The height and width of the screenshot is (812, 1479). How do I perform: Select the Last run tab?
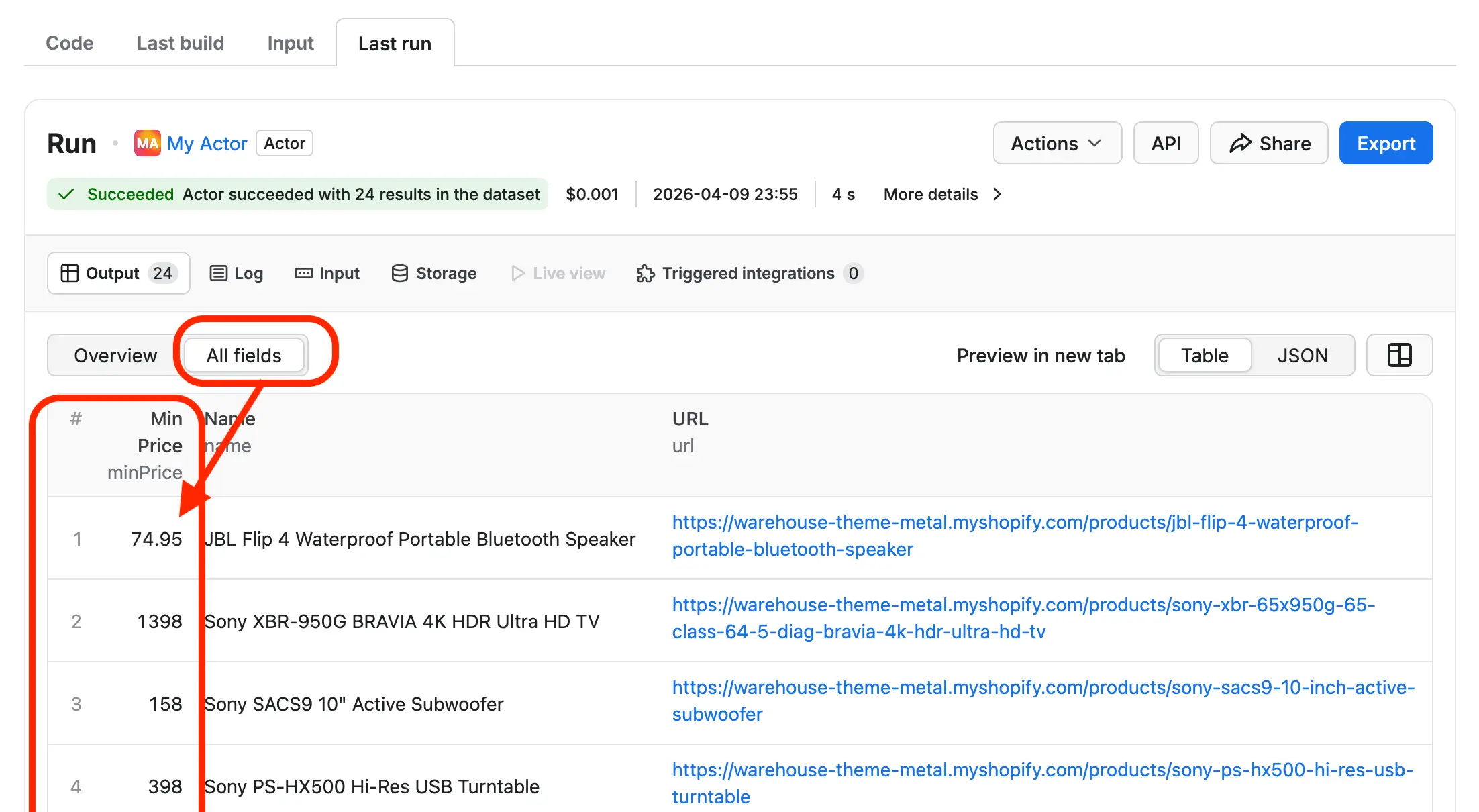point(395,44)
